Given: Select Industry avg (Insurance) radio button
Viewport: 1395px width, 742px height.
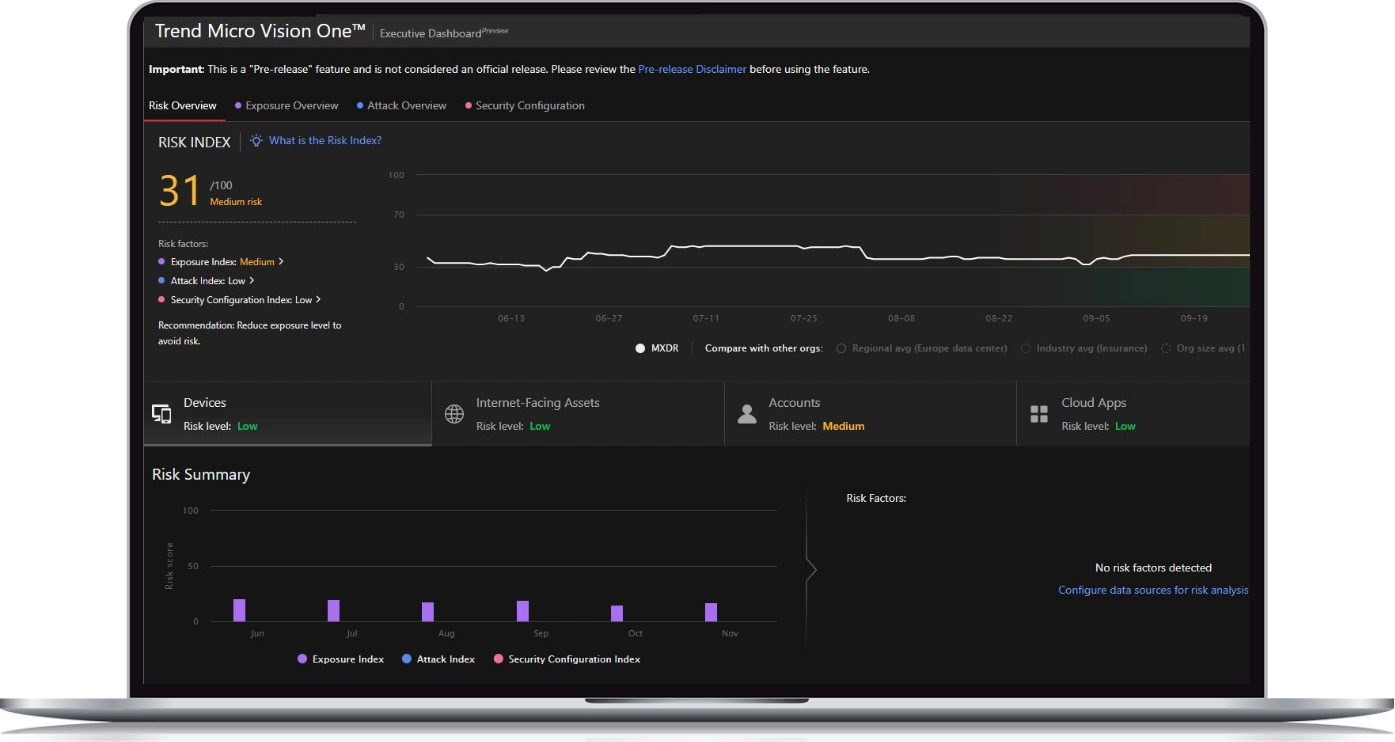Looking at the screenshot, I should tap(1027, 349).
